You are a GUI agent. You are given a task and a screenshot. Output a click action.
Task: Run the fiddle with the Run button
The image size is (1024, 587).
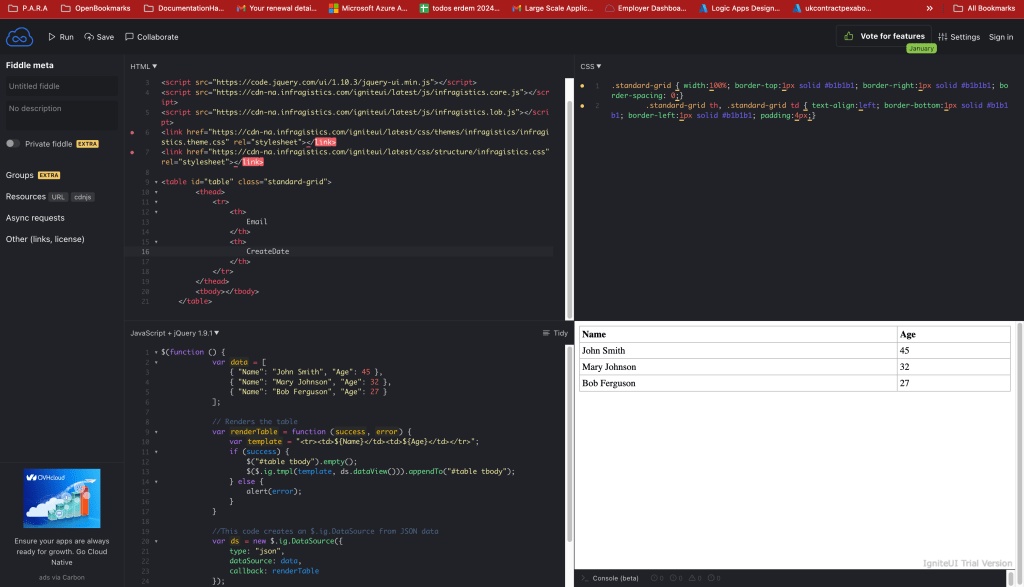[x=61, y=37]
